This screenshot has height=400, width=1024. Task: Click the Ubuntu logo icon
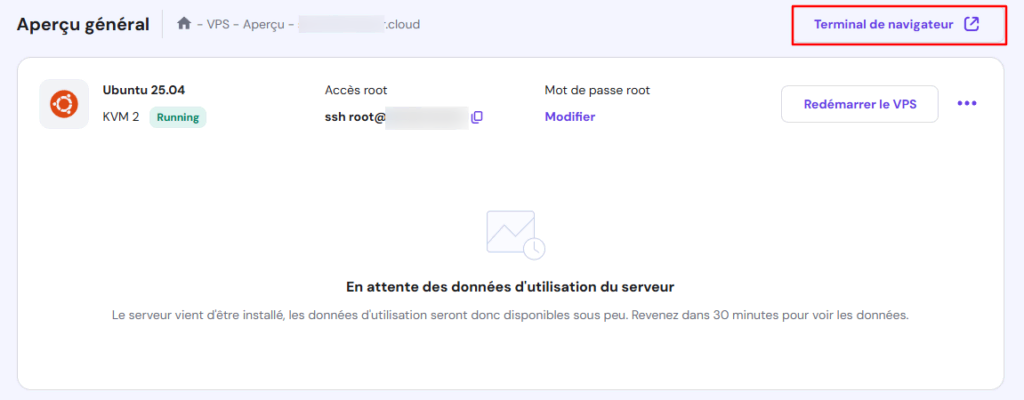(x=65, y=104)
